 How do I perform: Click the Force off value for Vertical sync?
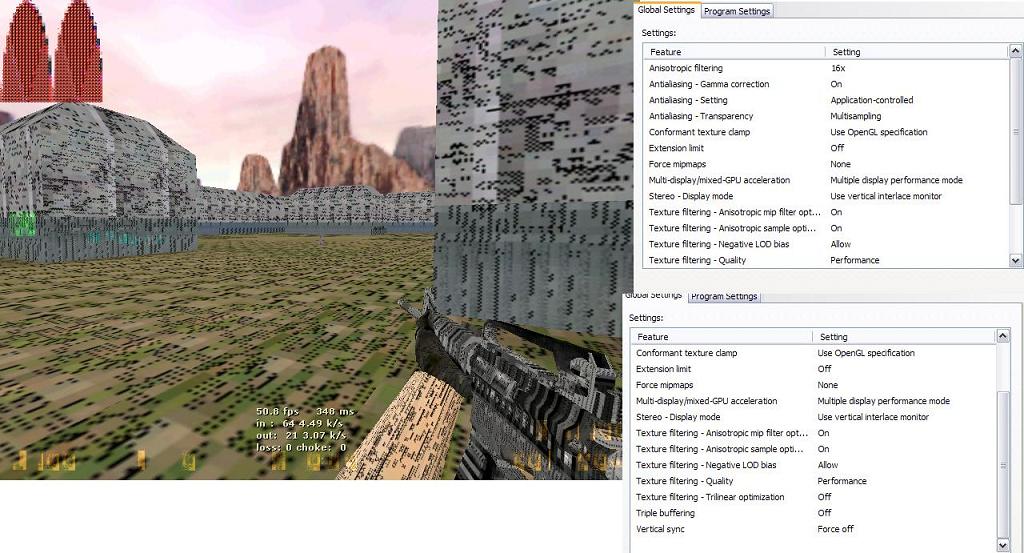coord(835,529)
